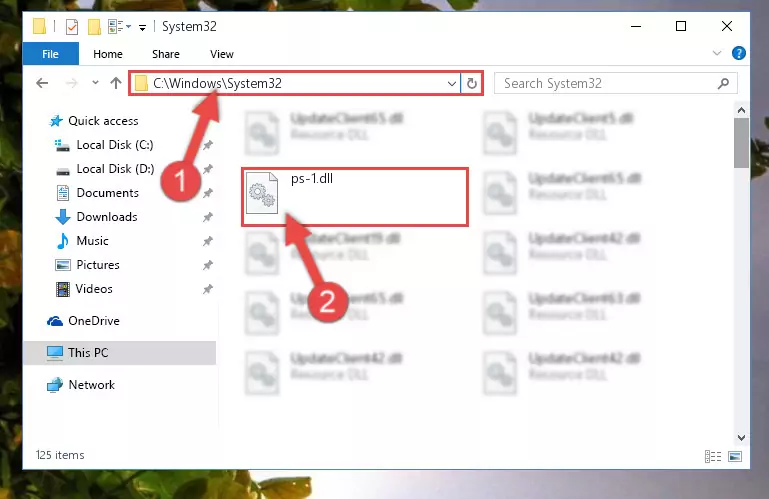769x499 pixels.
Task: Click the New folder quick access icon
Action: tap(94, 26)
